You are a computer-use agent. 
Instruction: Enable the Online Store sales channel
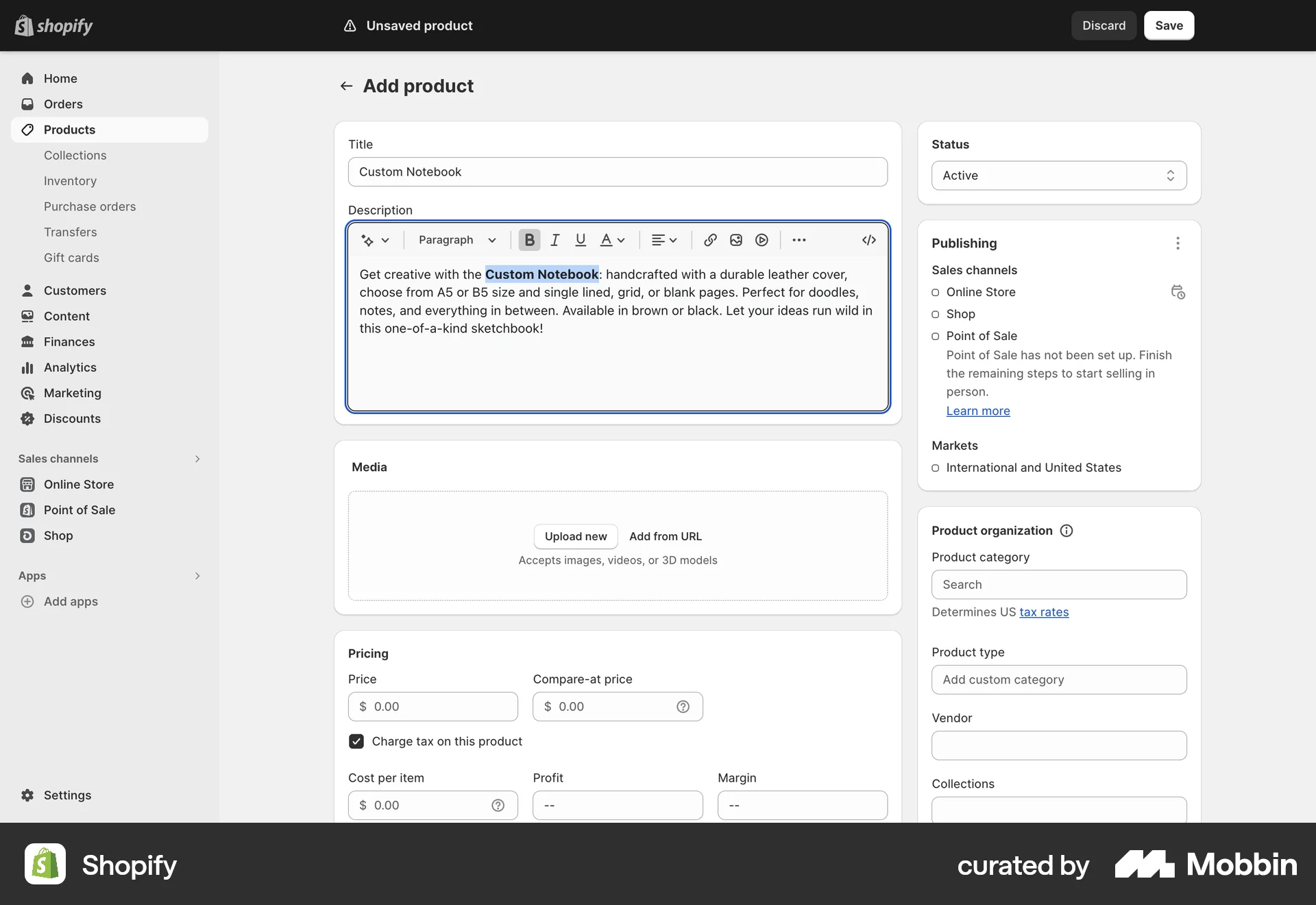point(936,292)
